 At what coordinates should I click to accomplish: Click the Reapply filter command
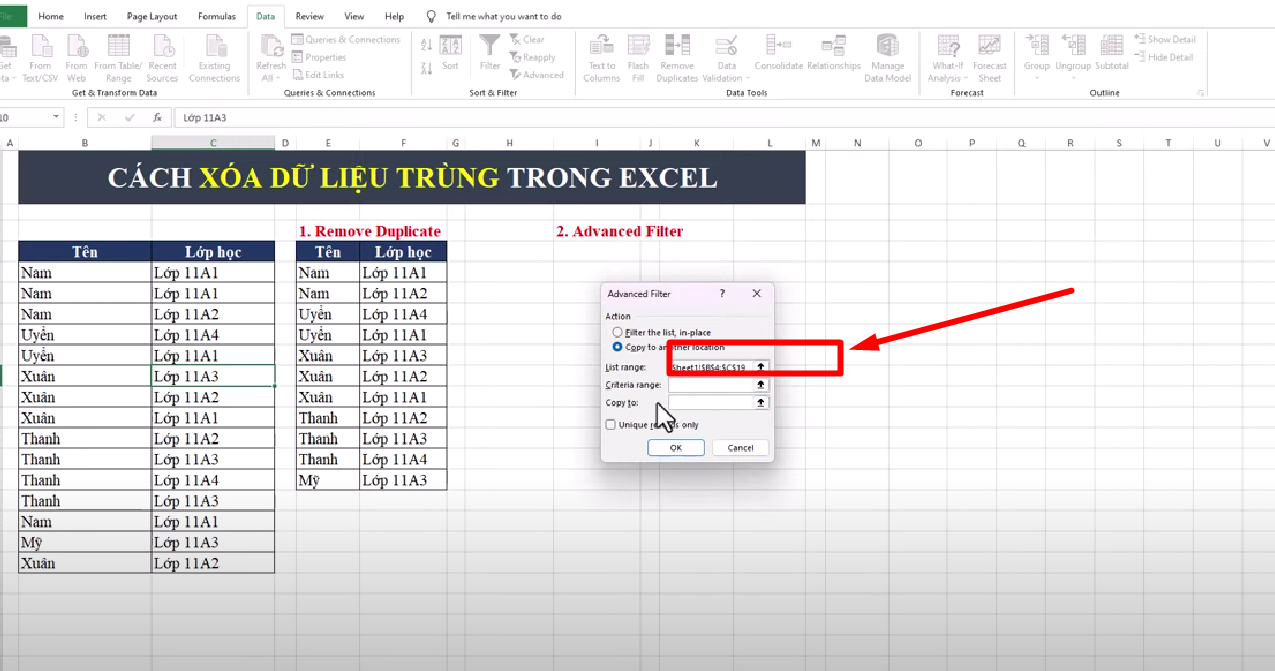pos(532,57)
